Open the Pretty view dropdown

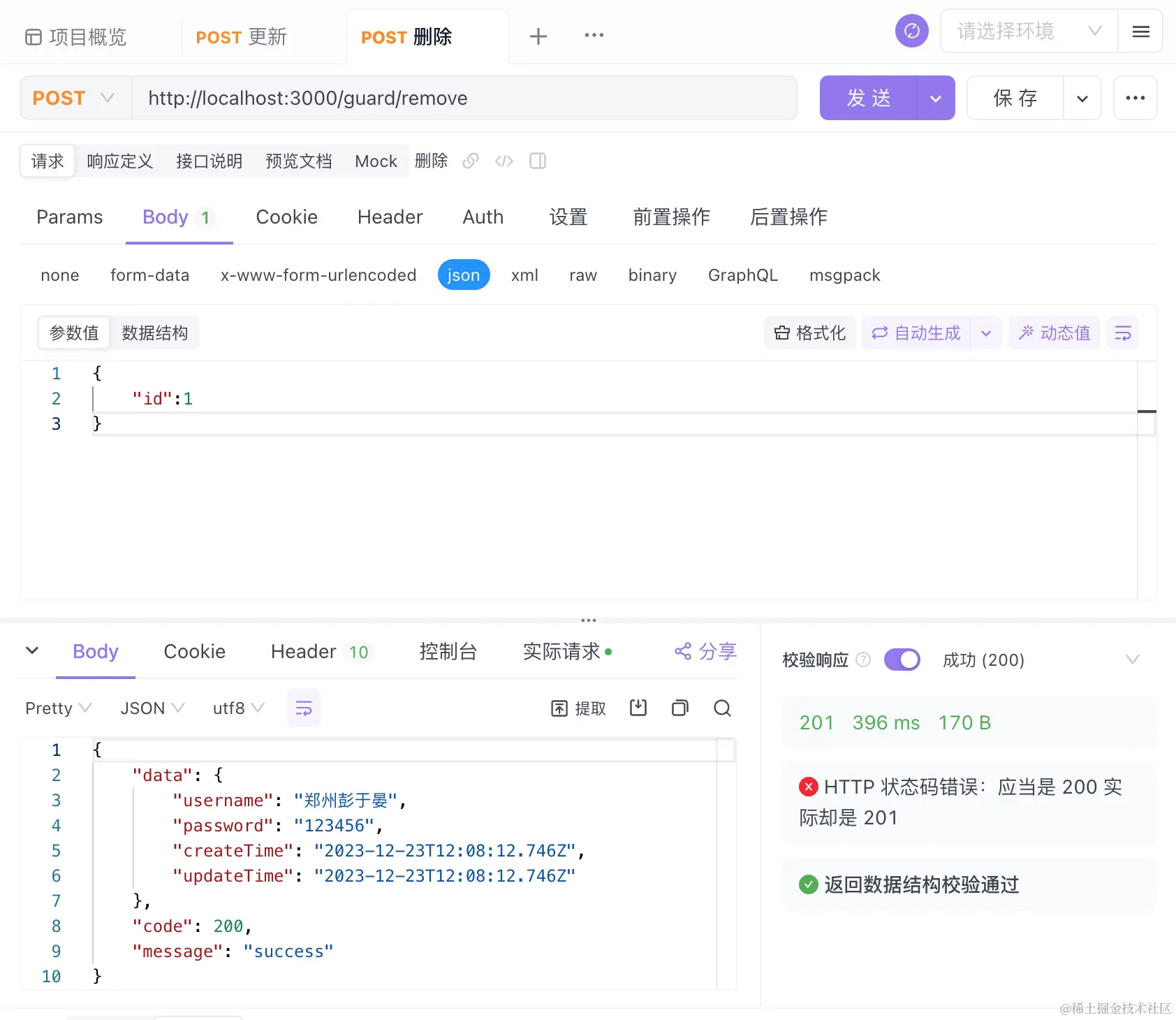58,708
